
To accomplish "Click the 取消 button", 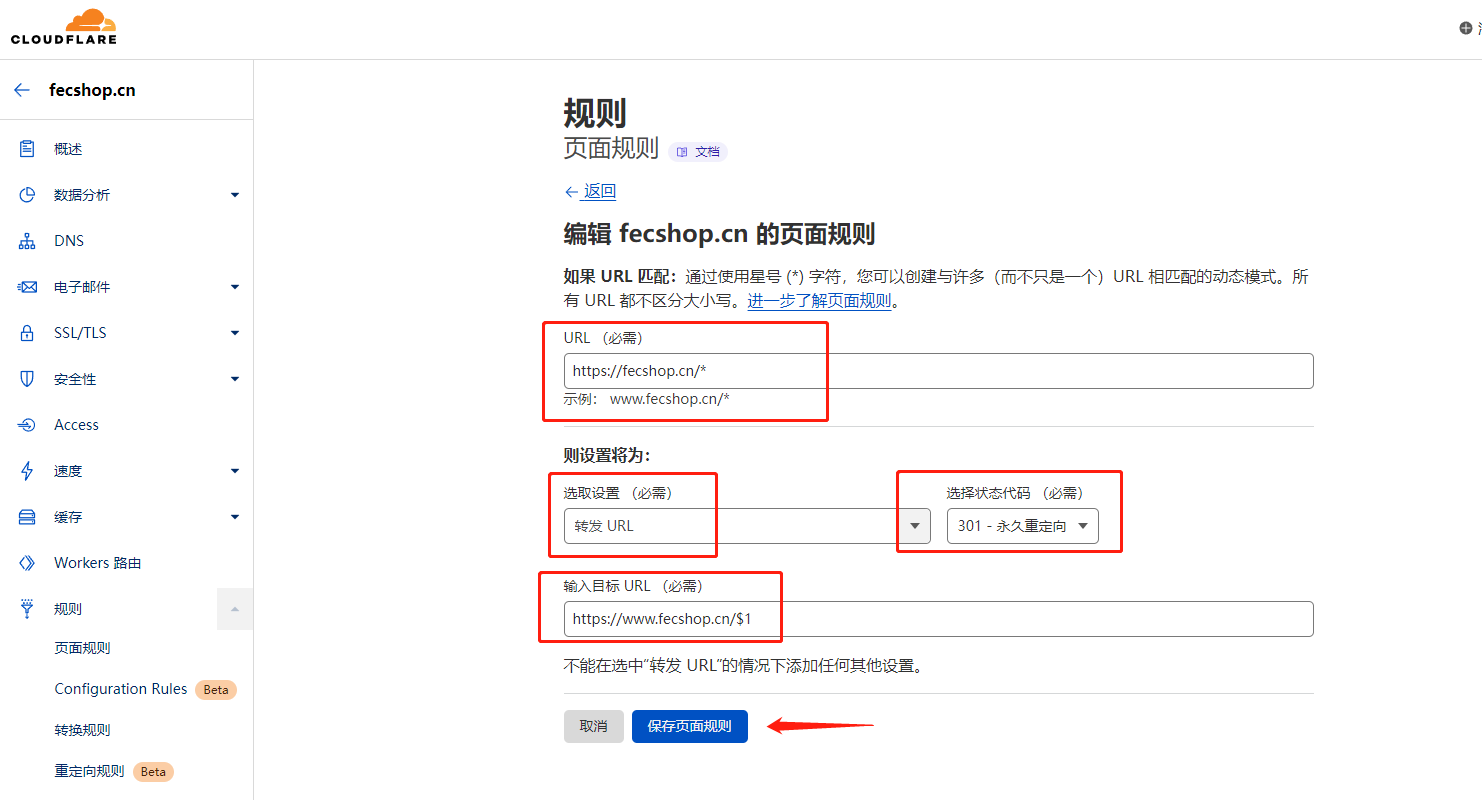I will point(594,726).
